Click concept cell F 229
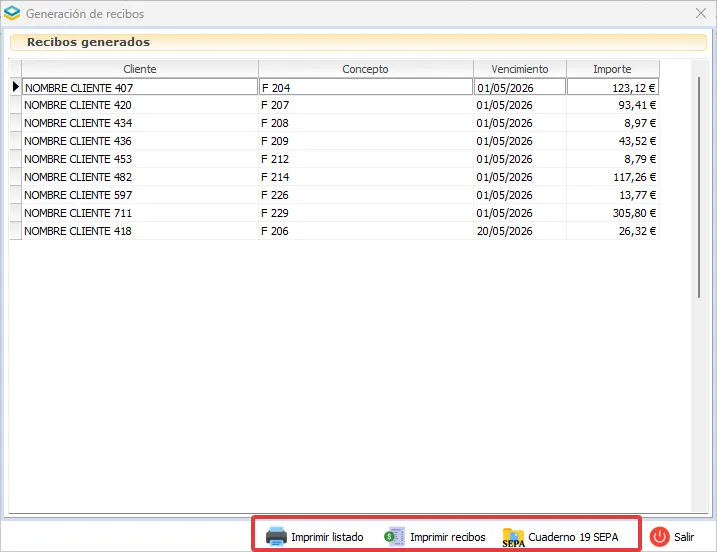The height and width of the screenshot is (552, 717). point(366,213)
